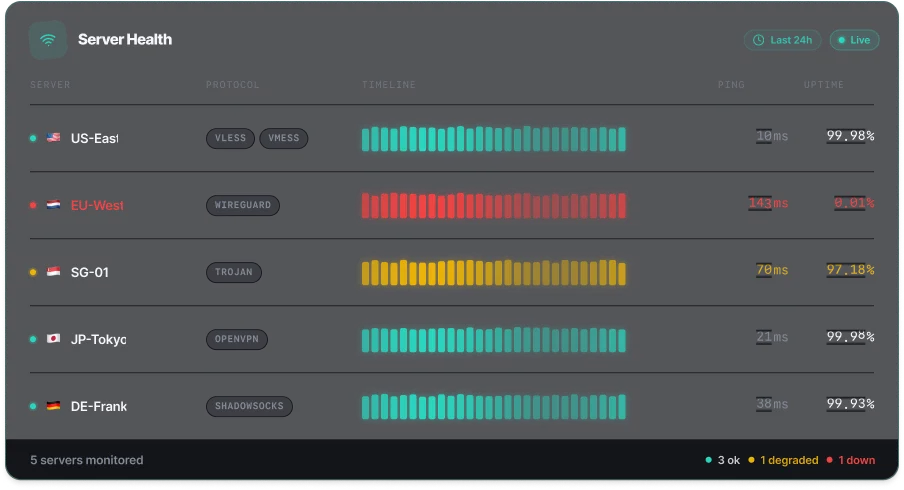The image size is (904, 490).
Task: Click the "3 ok" status summary
Action: pos(723,460)
